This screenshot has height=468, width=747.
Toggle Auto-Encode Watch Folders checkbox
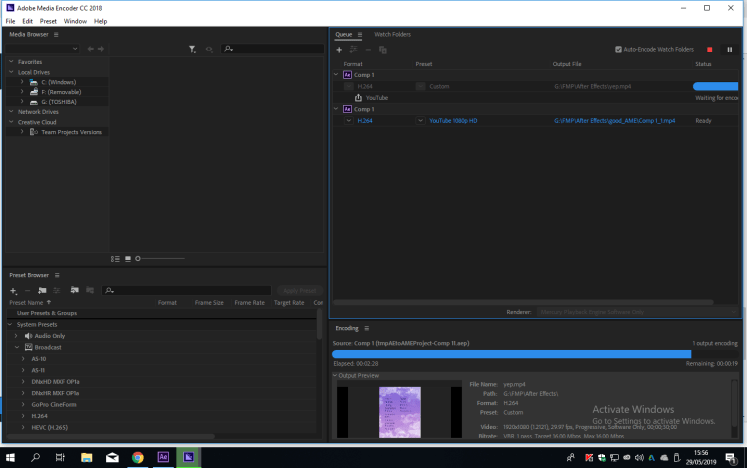pyautogui.click(x=618, y=50)
